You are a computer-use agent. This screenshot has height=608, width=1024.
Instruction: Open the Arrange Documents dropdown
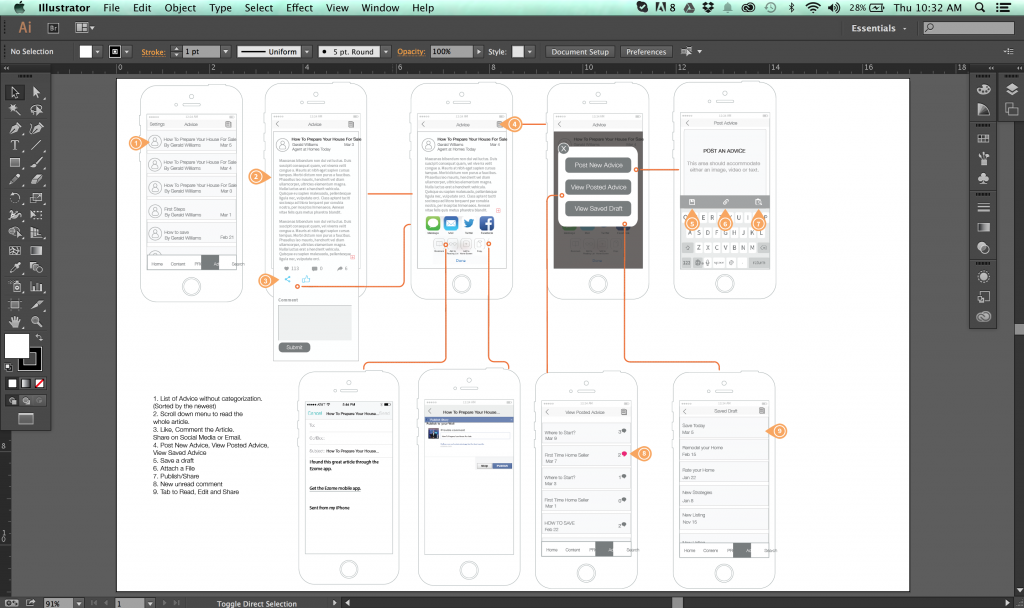click(85, 28)
